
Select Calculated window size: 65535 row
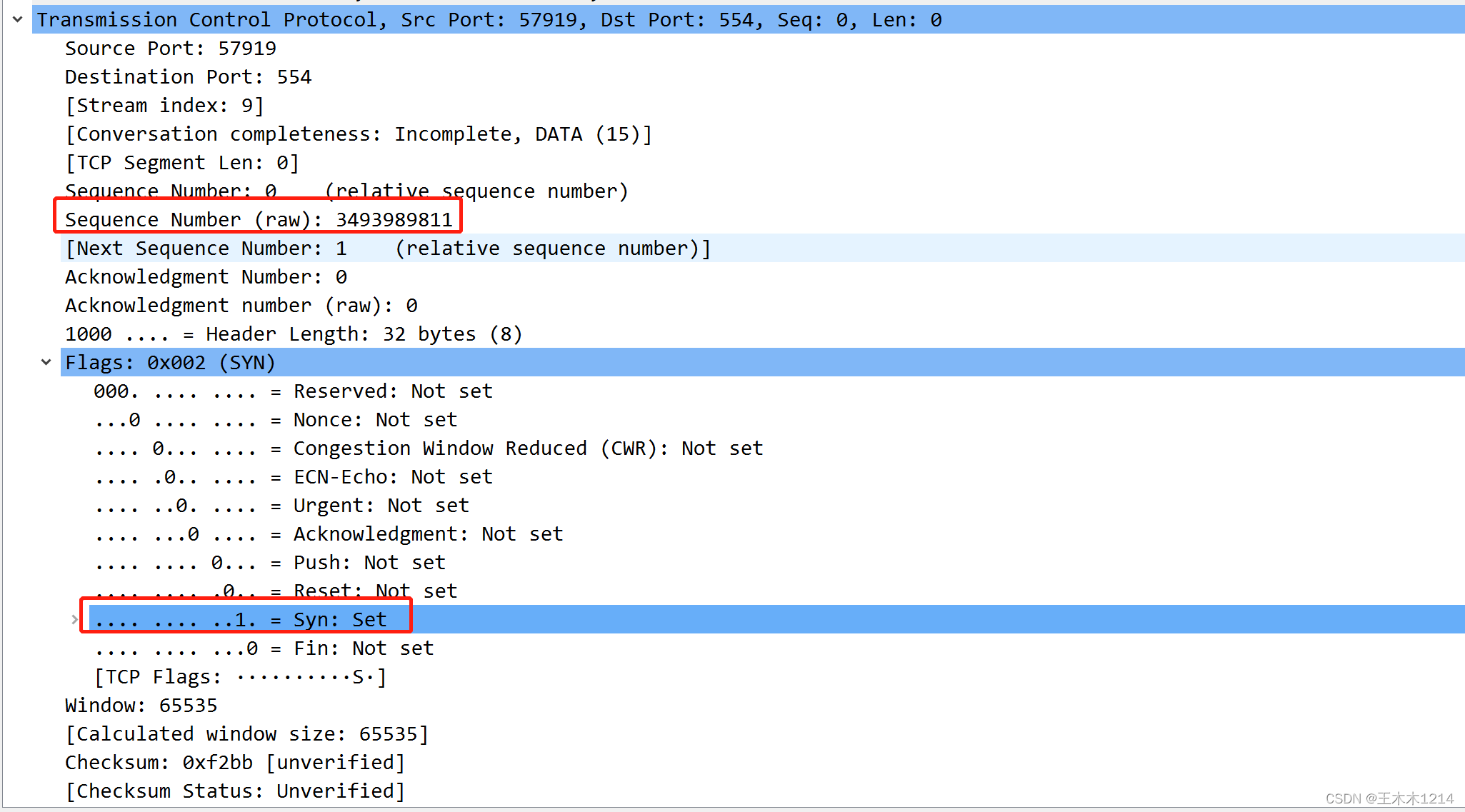click(x=247, y=734)
